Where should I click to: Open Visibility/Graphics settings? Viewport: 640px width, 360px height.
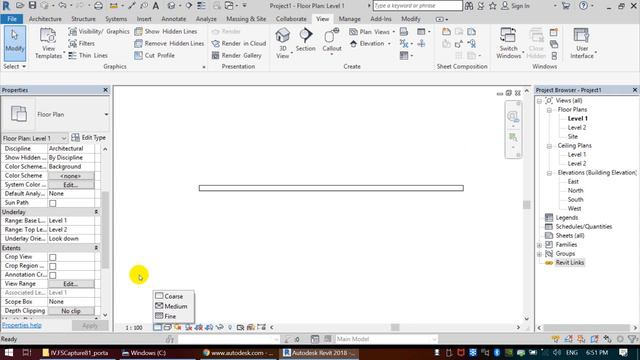point(98,31)
